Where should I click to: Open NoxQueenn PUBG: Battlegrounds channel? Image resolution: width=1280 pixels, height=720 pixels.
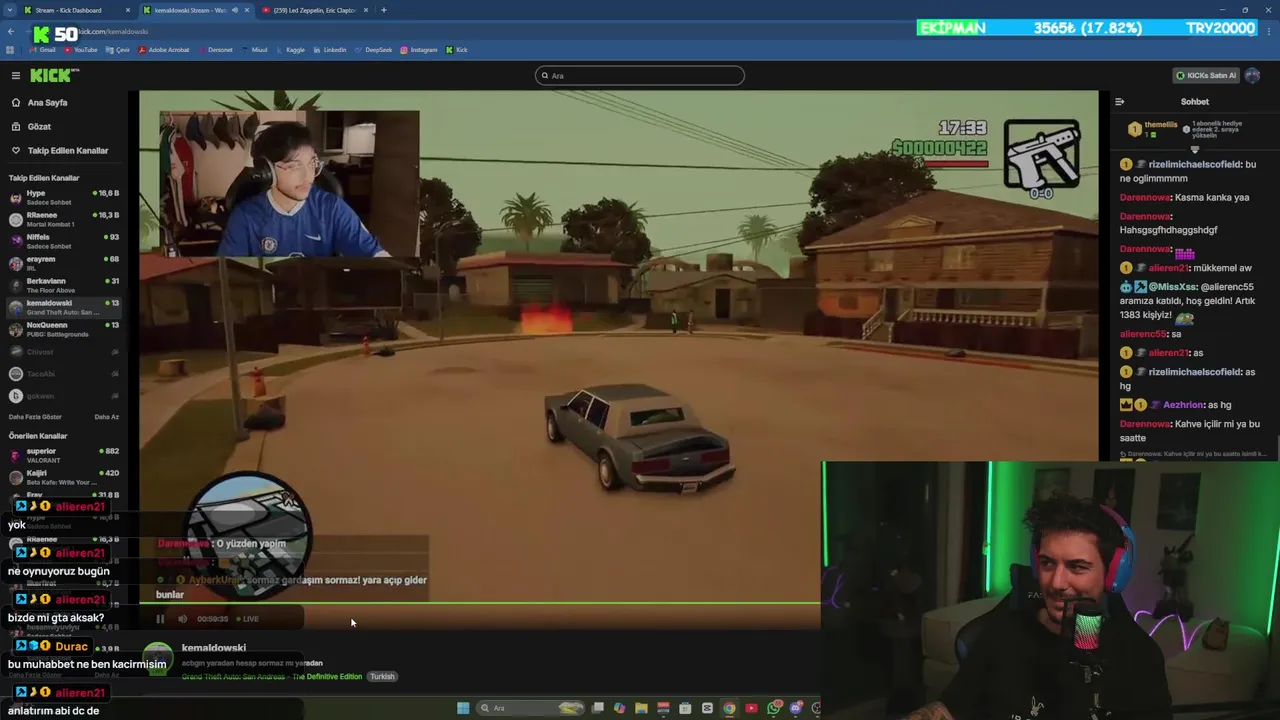(x=64, y=329)
